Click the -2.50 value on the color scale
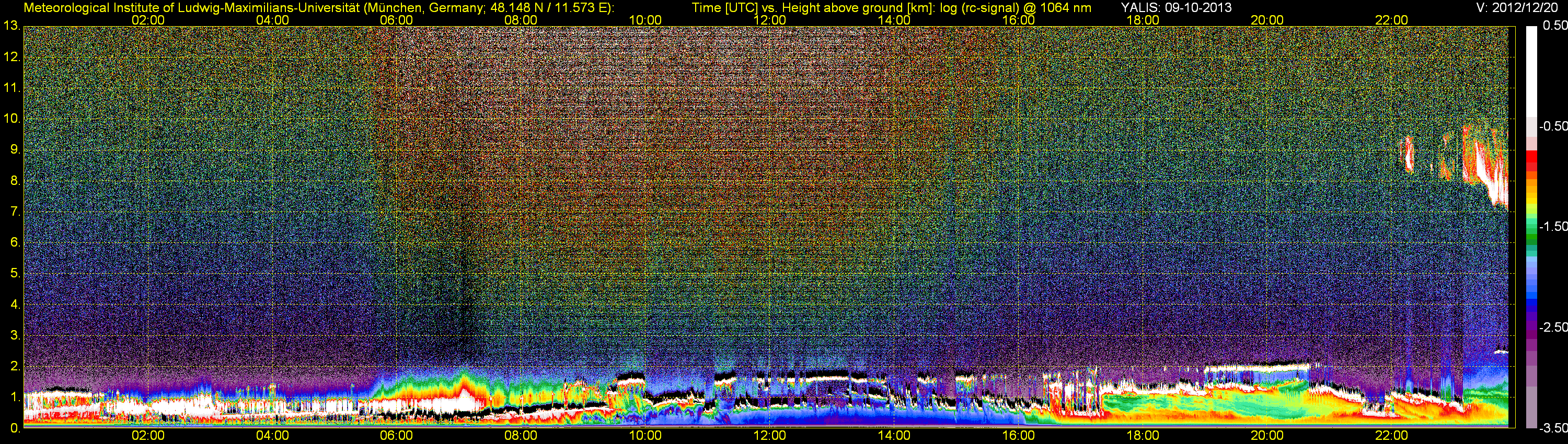1568x444 pixels. pos(1553,327)
